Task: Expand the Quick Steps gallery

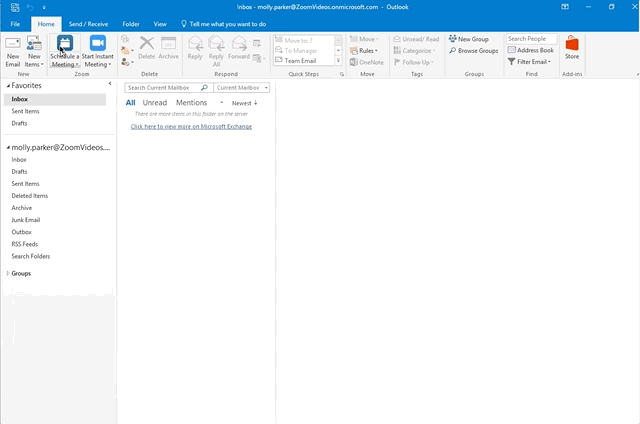Action: click(338, 61)
